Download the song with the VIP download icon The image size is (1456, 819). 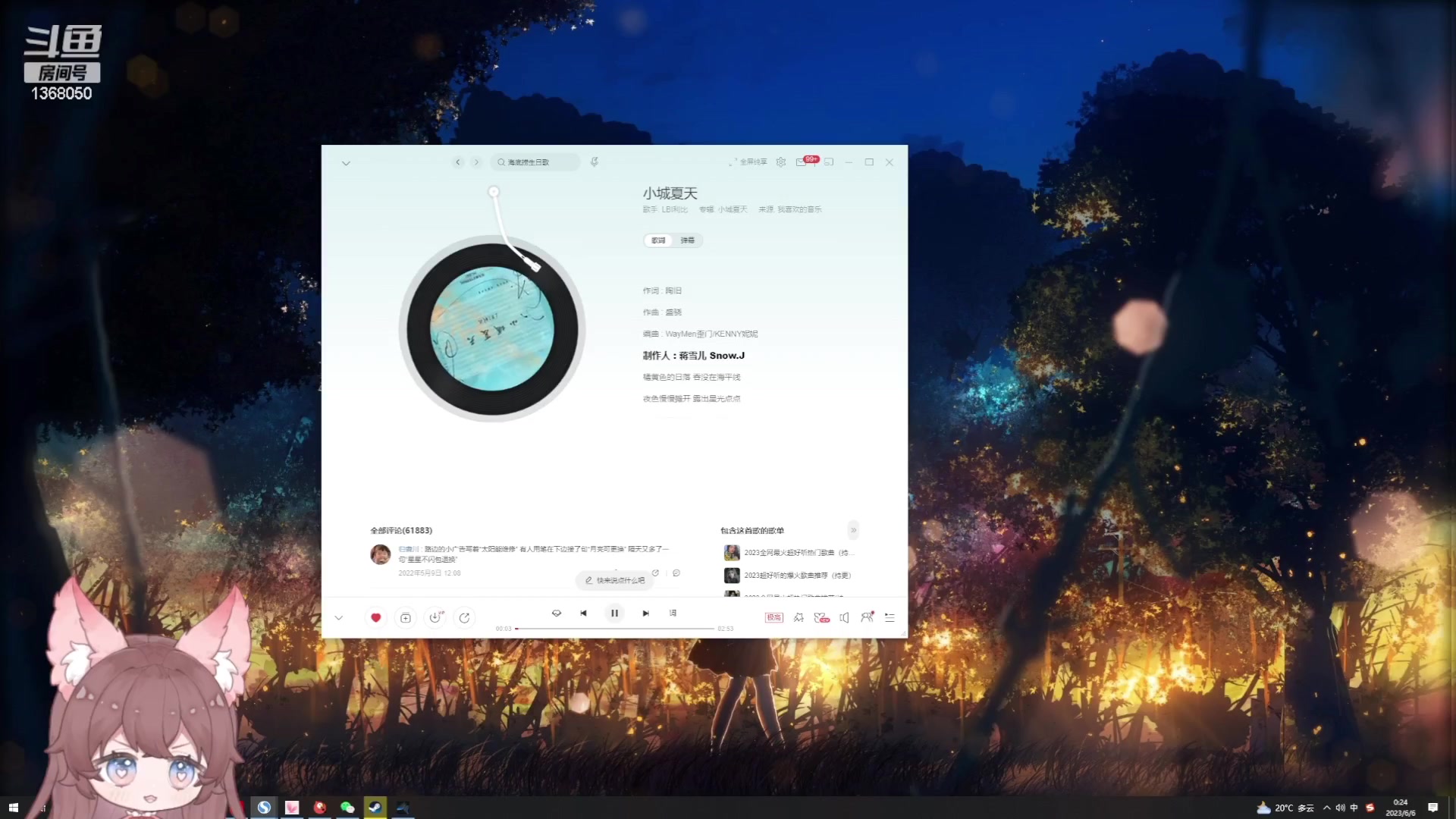435,618
